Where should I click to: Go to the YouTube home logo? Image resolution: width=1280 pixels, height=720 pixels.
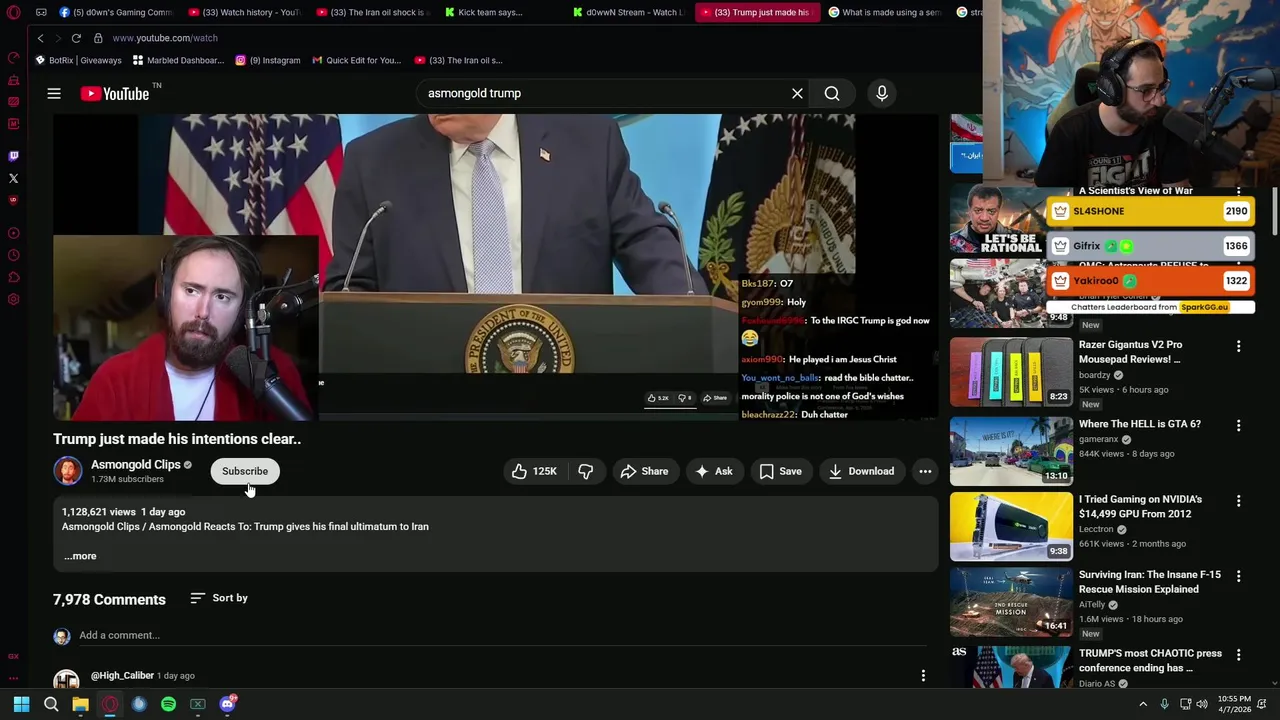[116, 93]
